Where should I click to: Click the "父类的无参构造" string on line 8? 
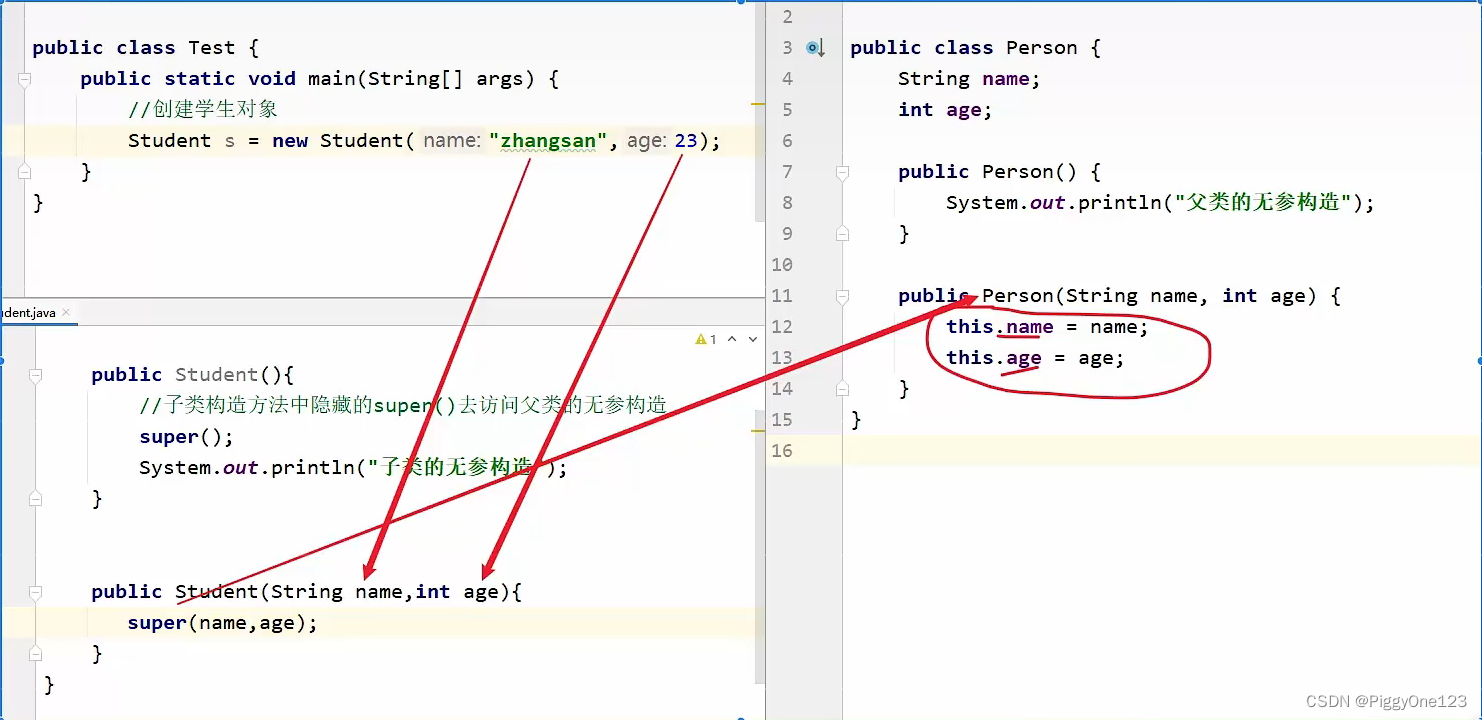coord(1264,203)
